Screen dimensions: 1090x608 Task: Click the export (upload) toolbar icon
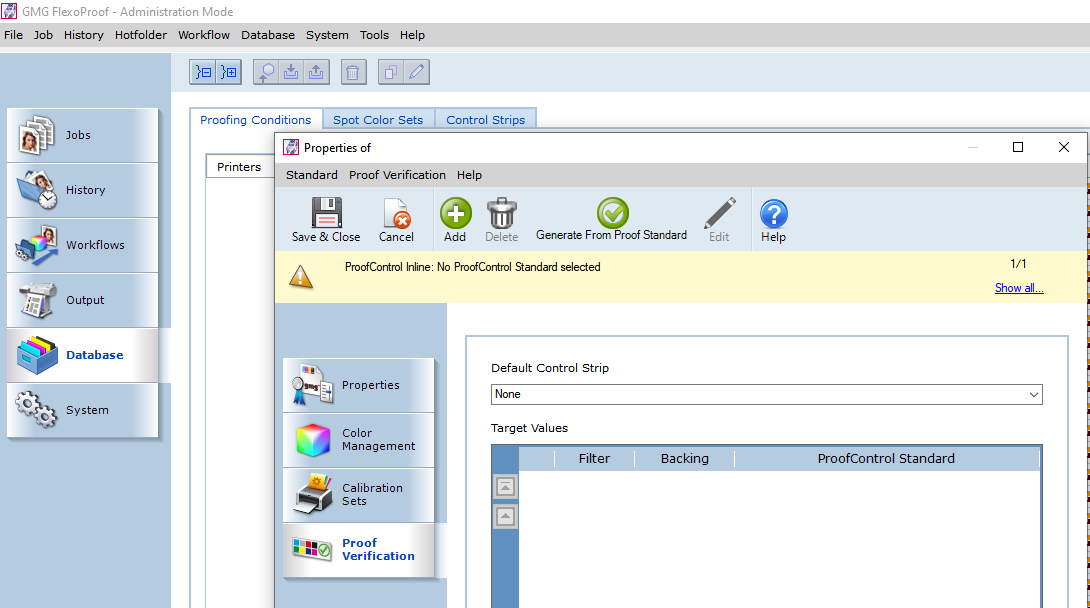click(x=316, y=72)
